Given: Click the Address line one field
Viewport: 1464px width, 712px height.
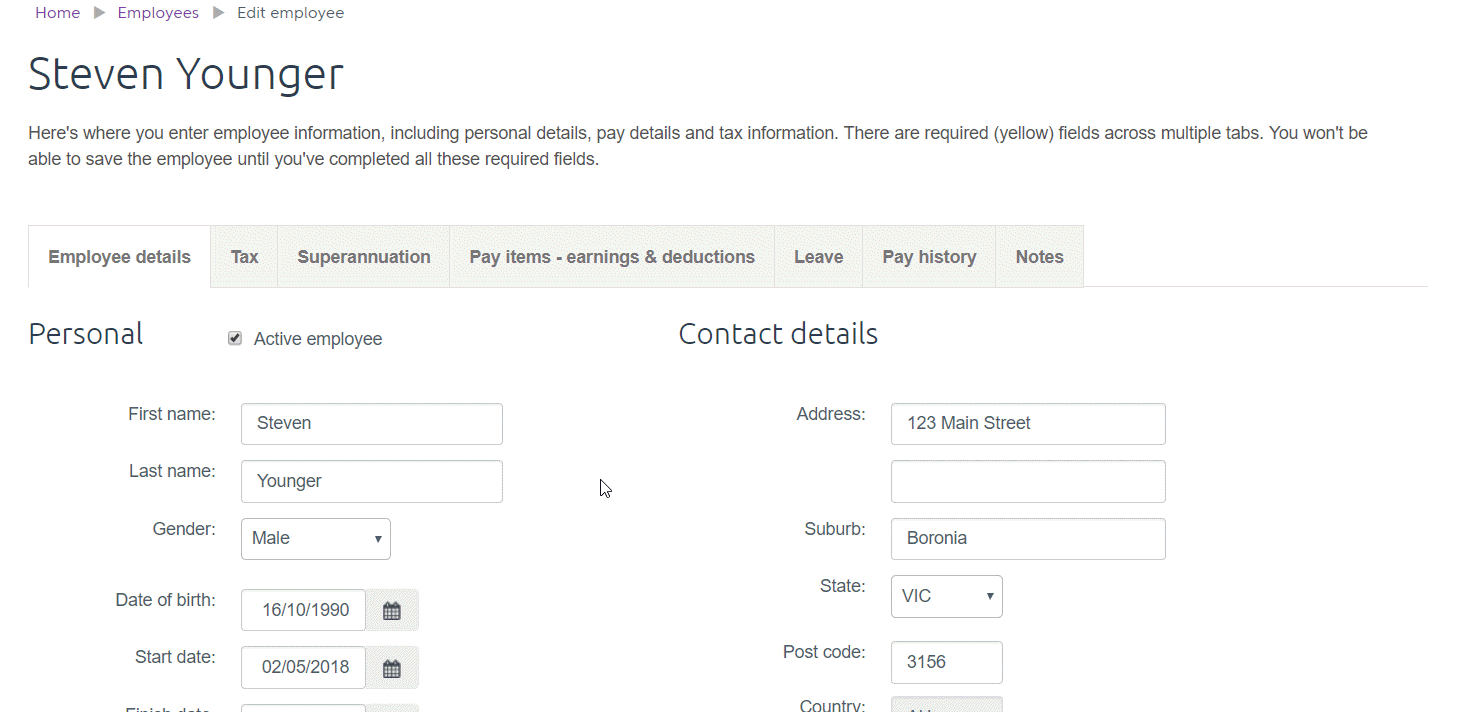Looking at the screenshot, I should click(1027, 424).
